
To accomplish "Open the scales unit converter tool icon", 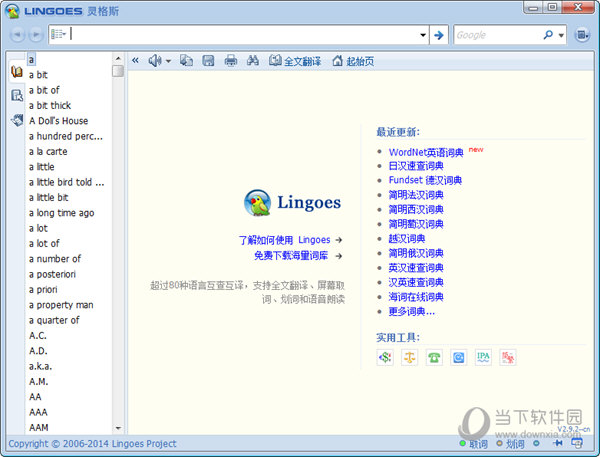I will coord(409,357).
